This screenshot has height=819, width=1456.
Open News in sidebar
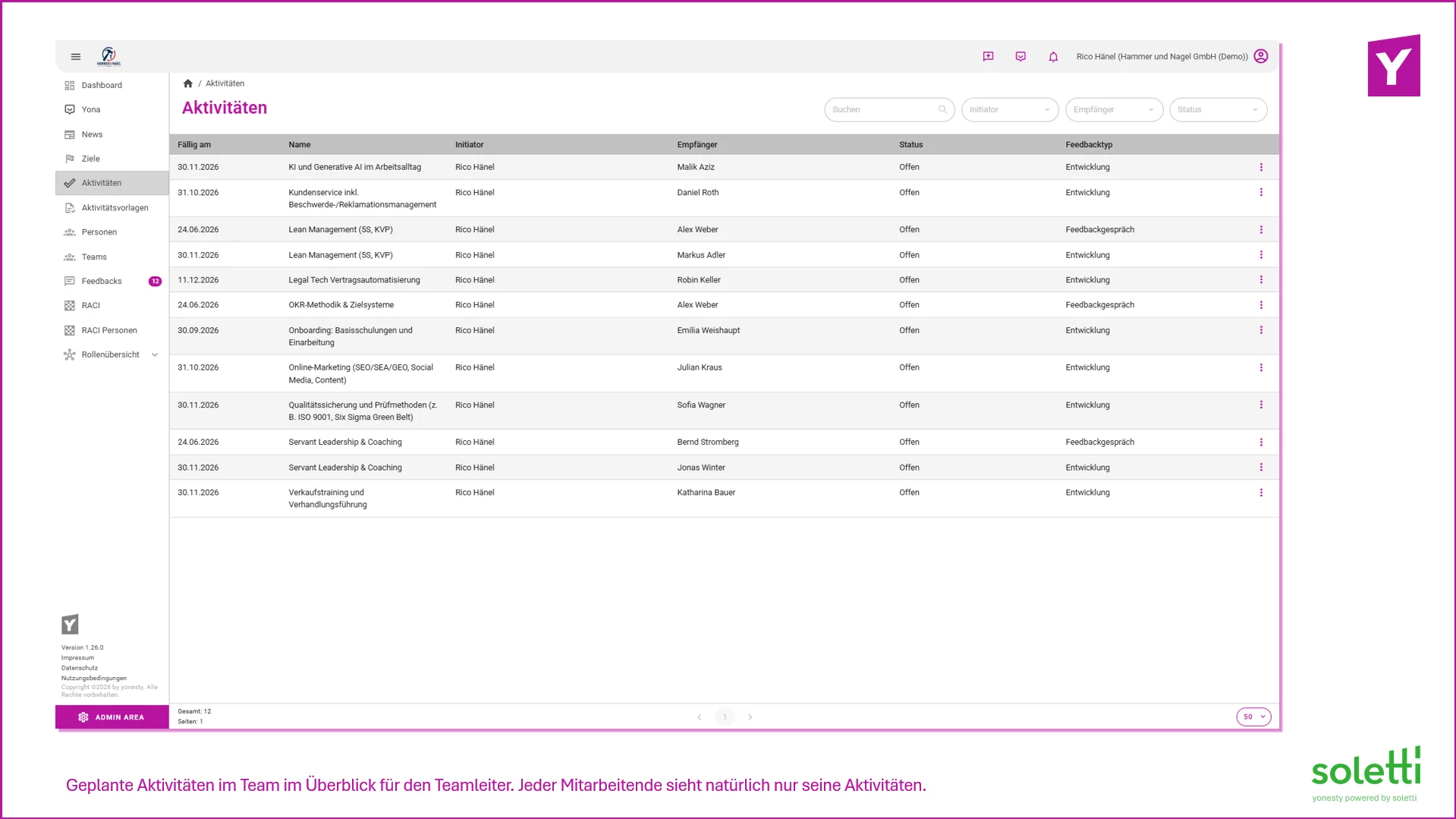click(x=112, y=135)
